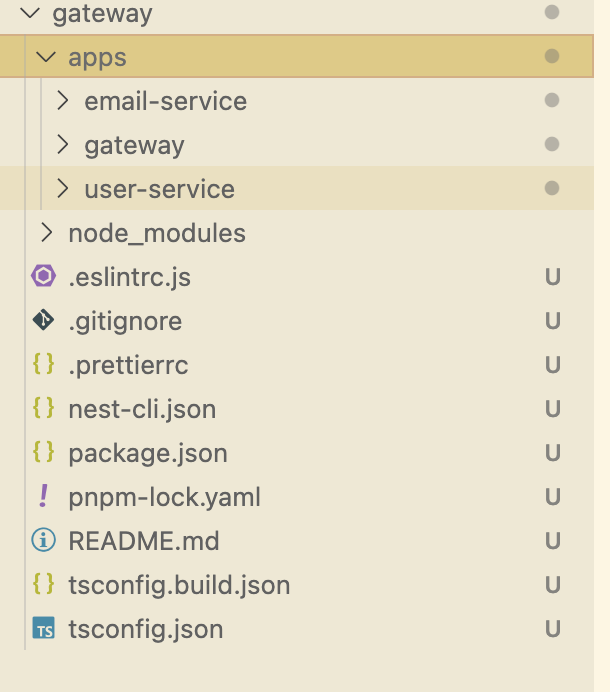This screenshot has height=692, width=610.
Task: Collapse the apps folder chevron
Action: click(x=45, y=57)
